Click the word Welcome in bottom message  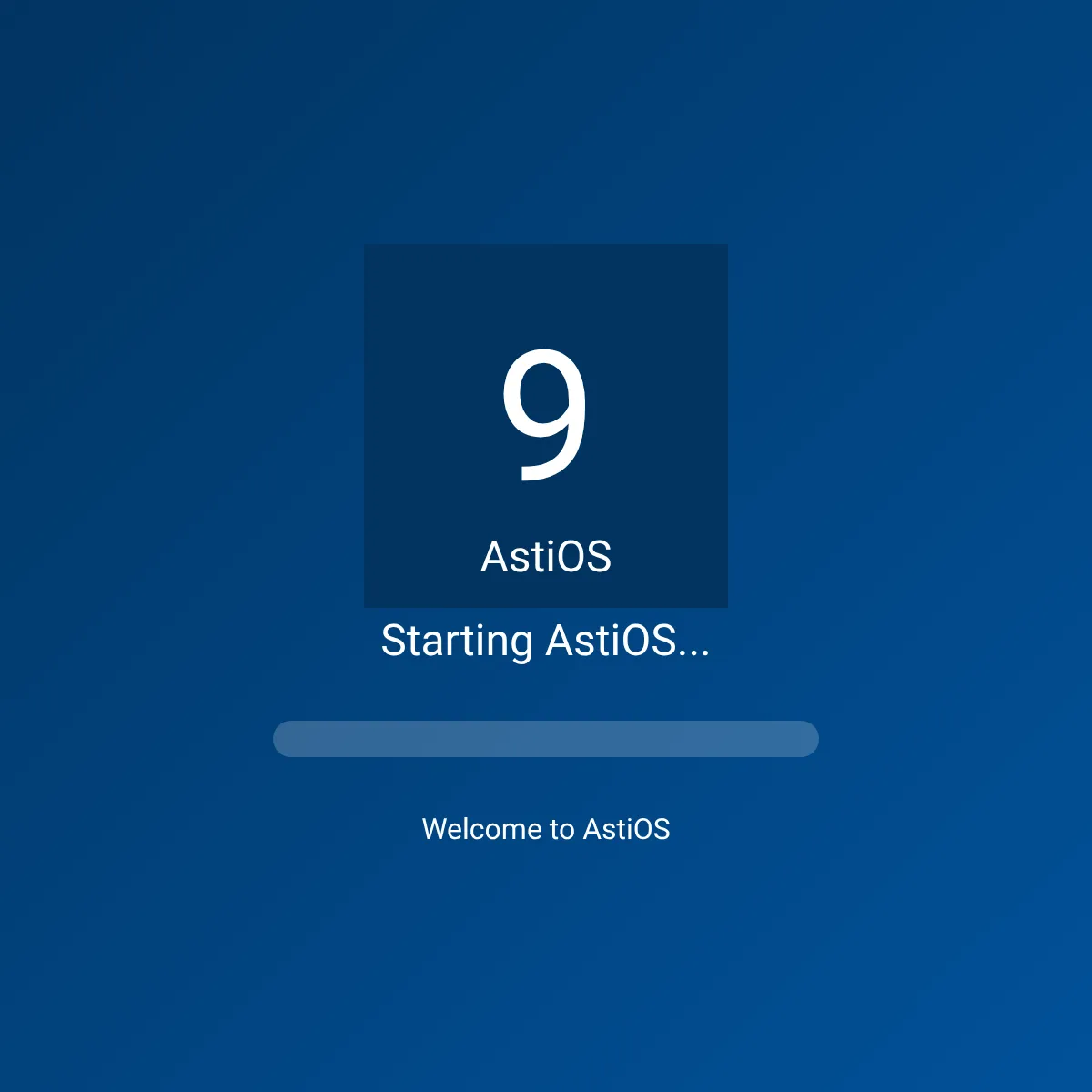tap(481, 829)
